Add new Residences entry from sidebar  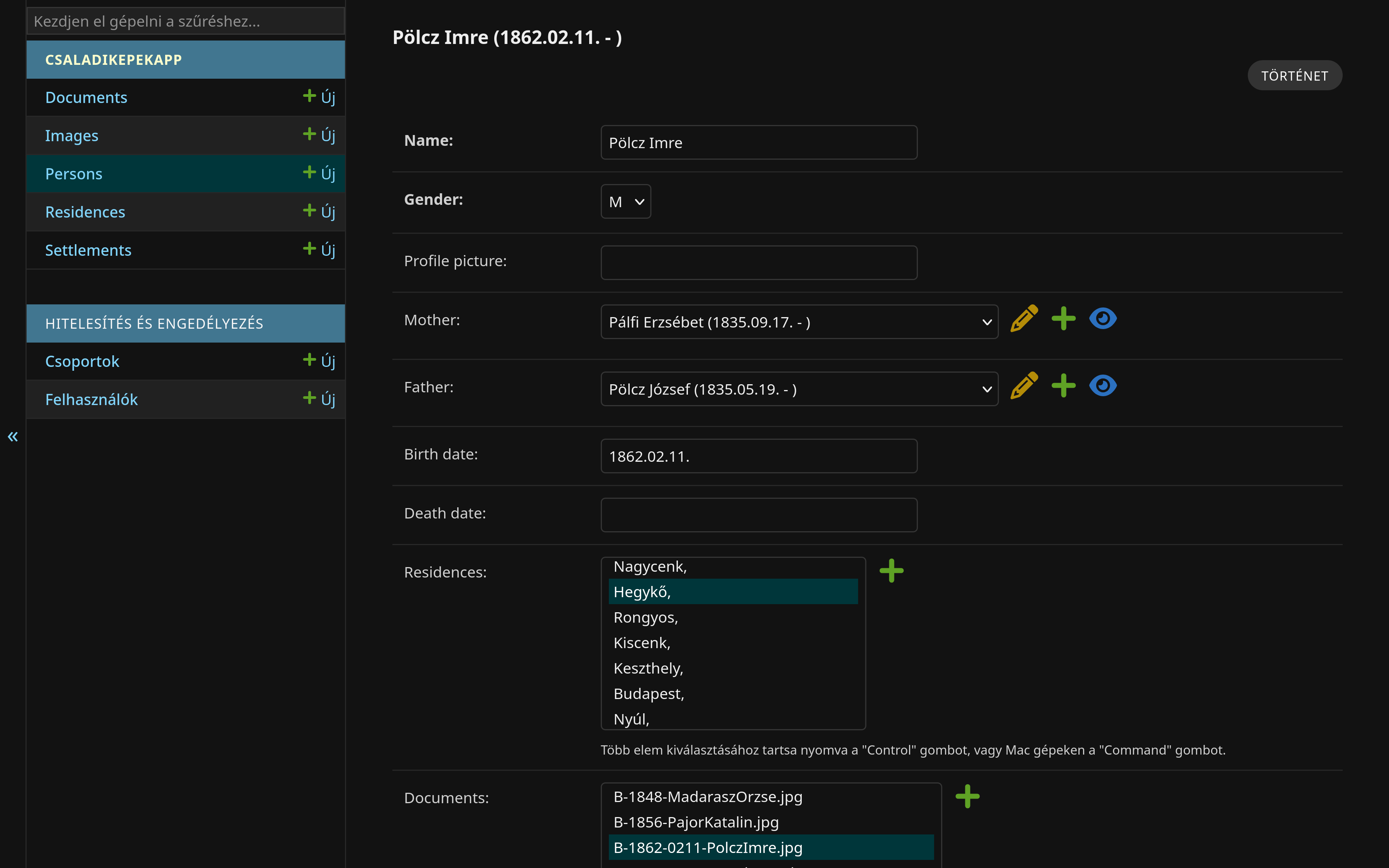[319, 212]
